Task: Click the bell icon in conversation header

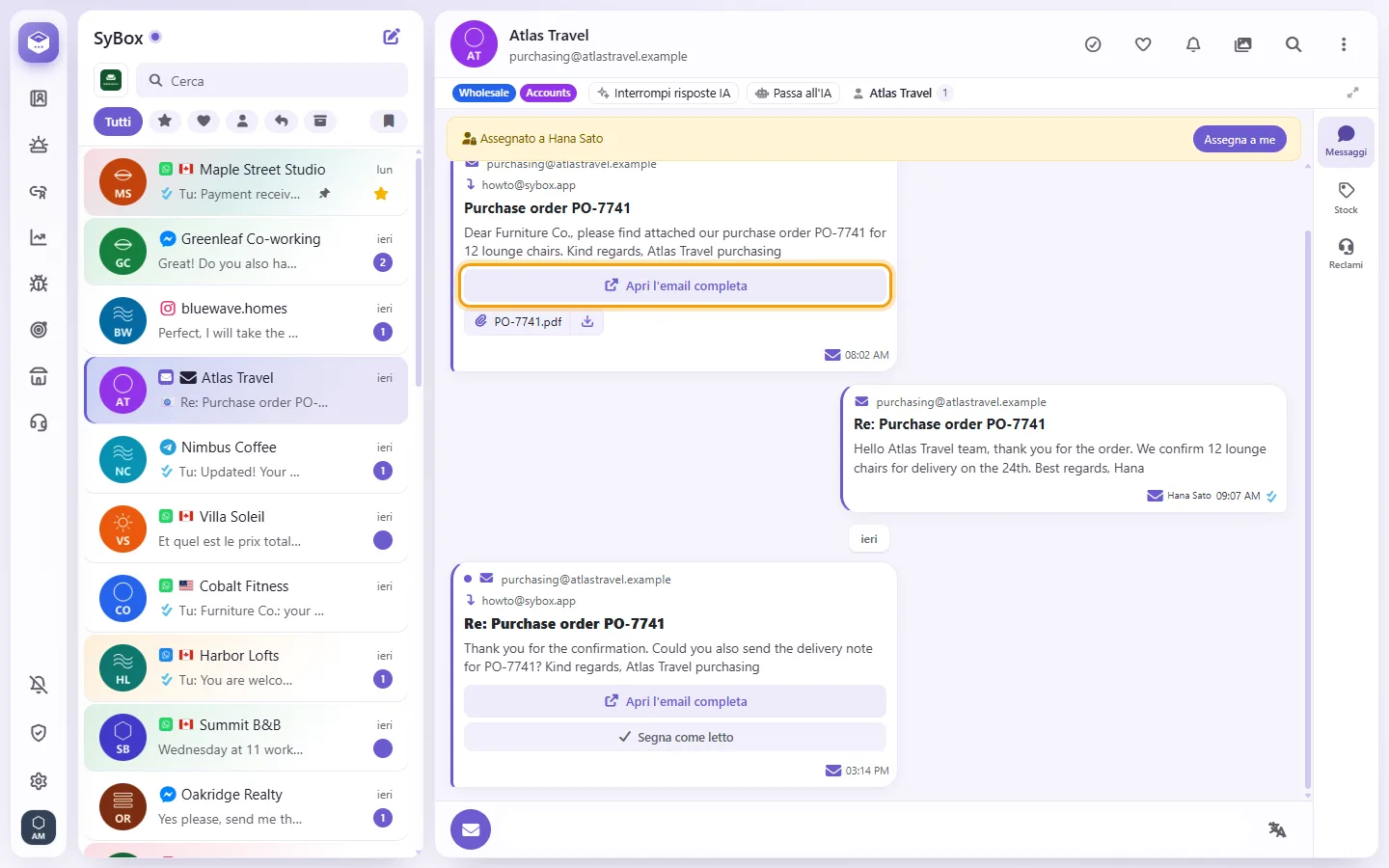Action: click(1193, 44)
